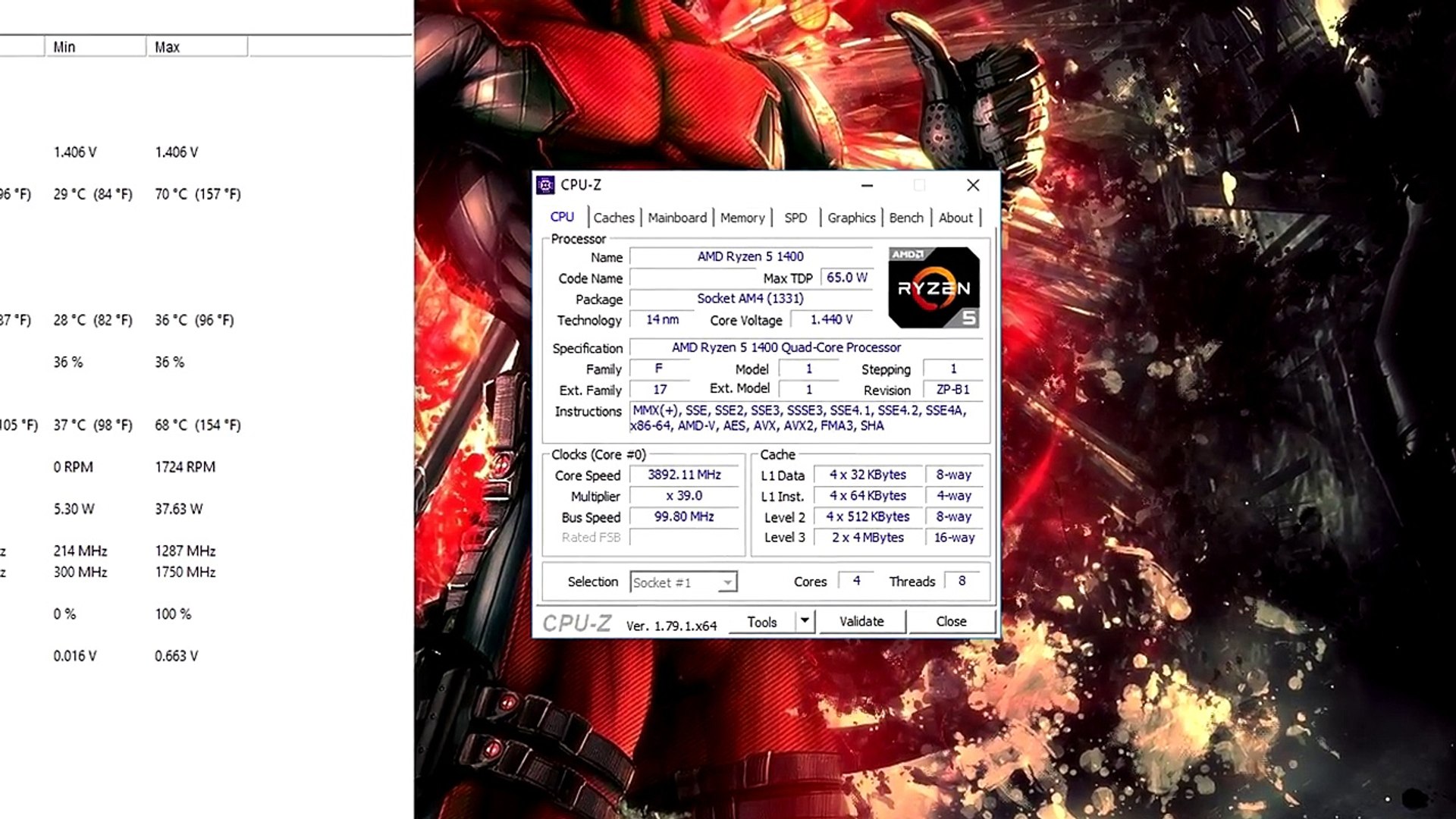Click the Revision value ZP-B1
Screen dimensions: 1456x819
point(953,389)
